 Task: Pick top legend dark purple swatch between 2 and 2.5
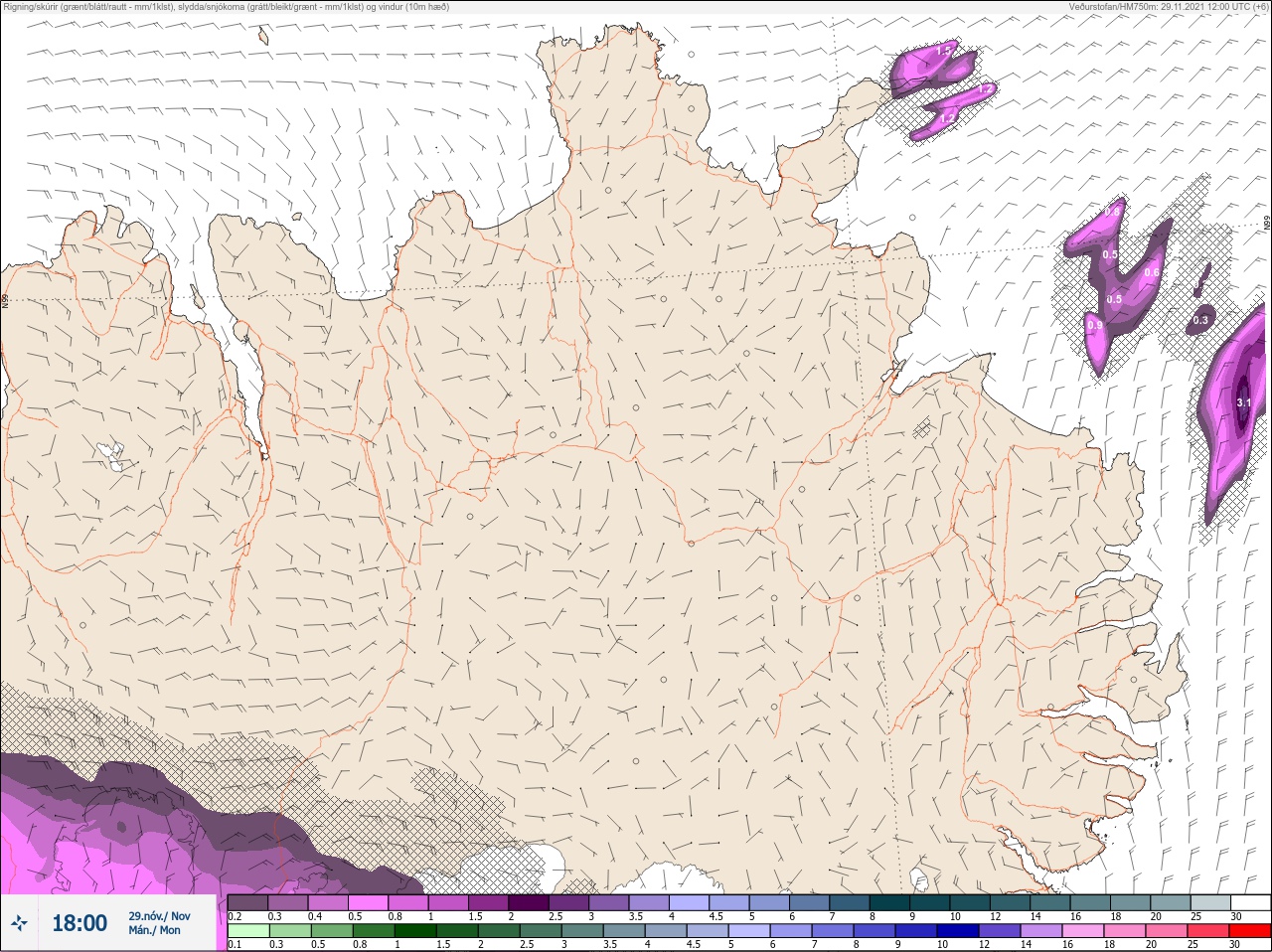(530, 902)
